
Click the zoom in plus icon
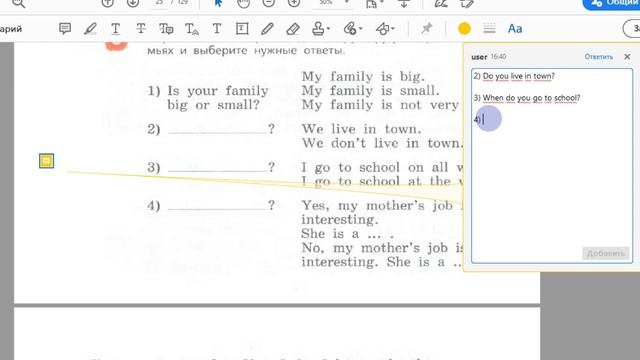294,3
